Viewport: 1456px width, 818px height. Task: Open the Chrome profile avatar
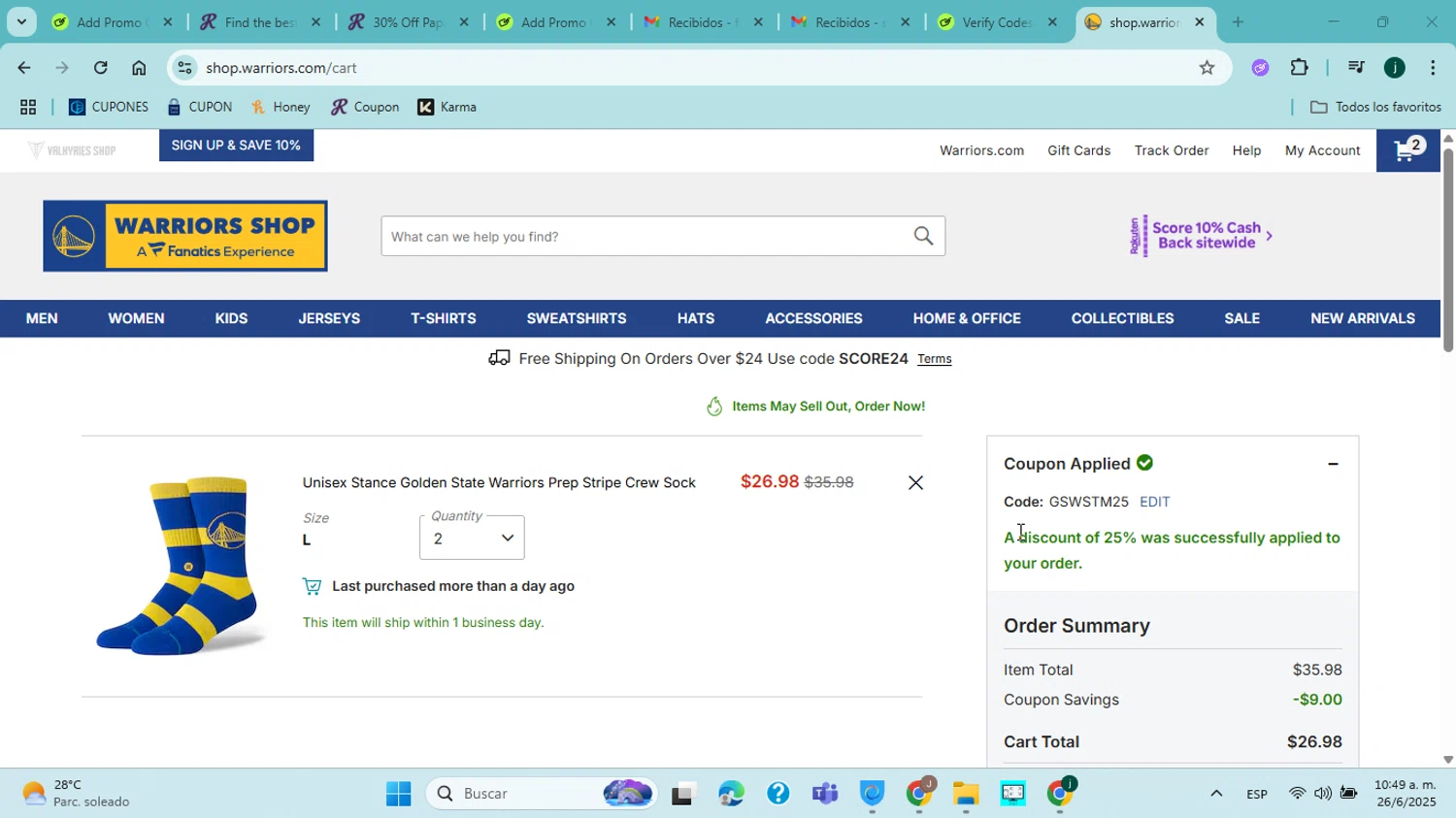[1395, 67]
